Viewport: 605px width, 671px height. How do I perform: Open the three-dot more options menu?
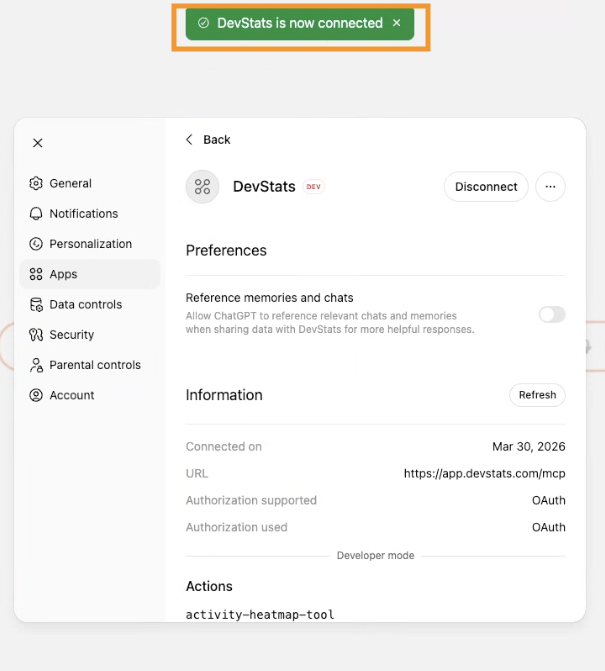tap(550, 187)
